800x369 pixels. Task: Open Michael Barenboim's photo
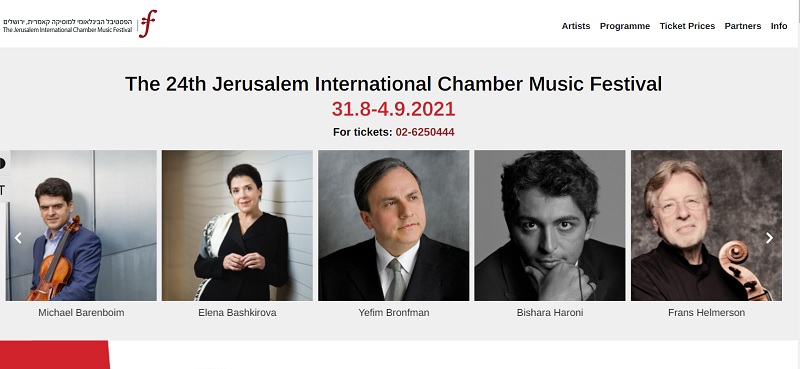pyautogui.click(x=81, y=225)
